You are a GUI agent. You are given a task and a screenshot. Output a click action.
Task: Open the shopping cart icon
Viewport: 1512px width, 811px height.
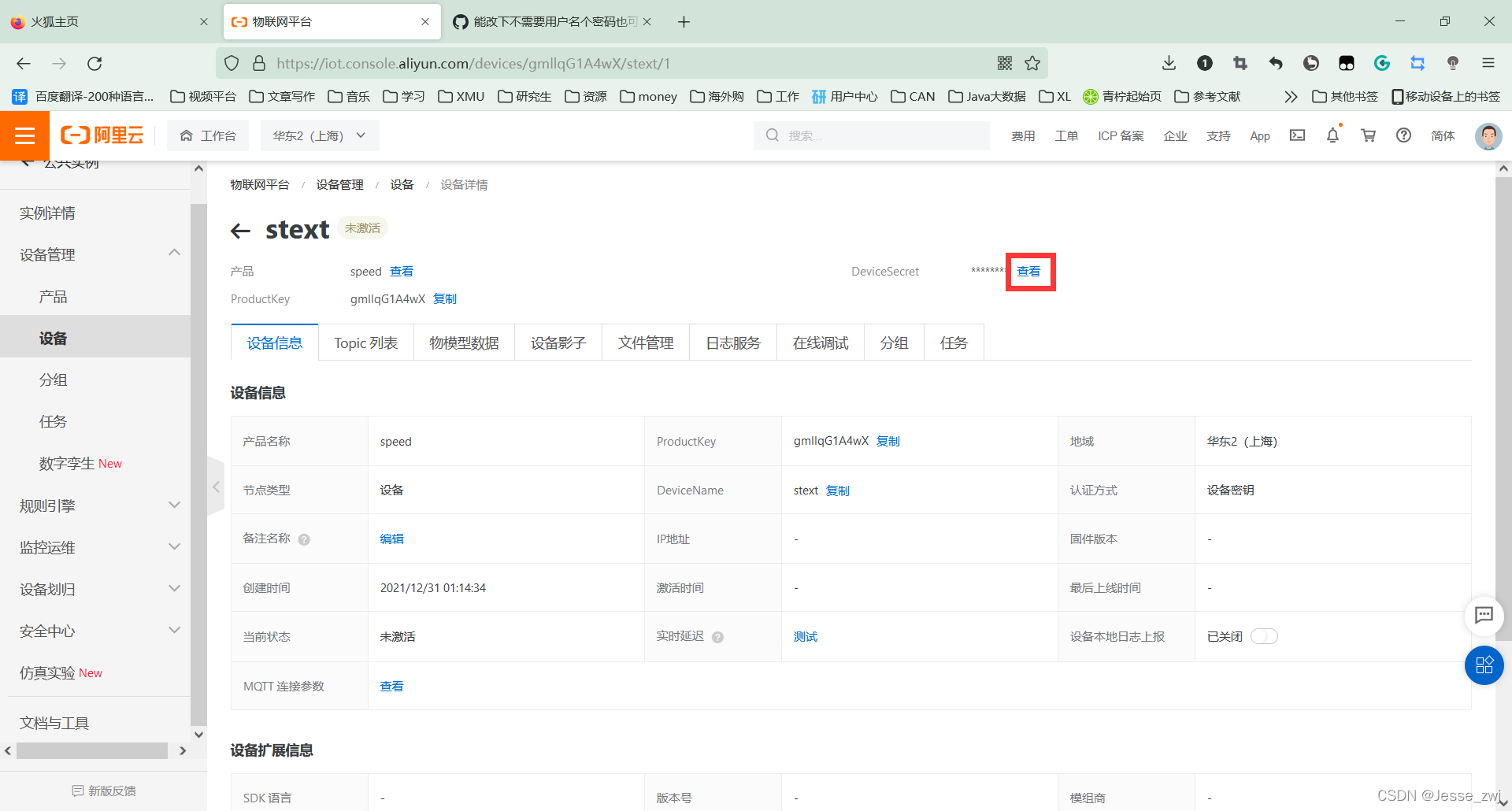(1368, 135)
